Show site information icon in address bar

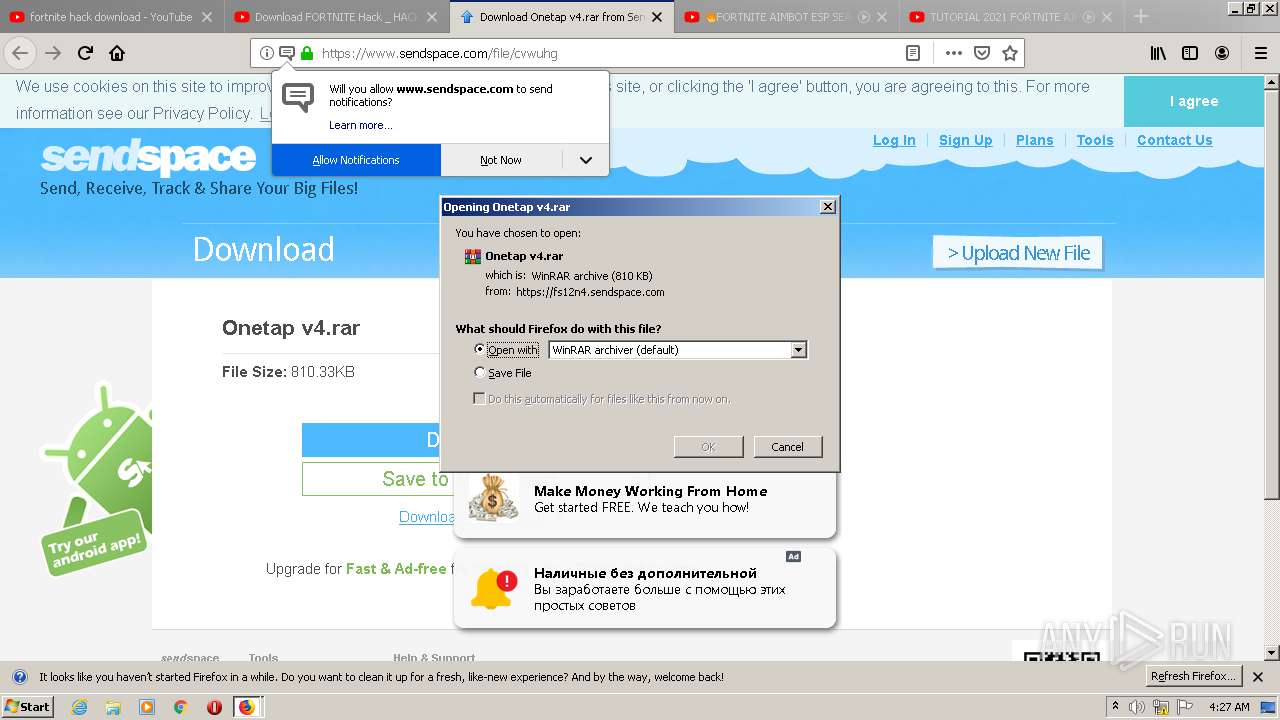point(267,53)
